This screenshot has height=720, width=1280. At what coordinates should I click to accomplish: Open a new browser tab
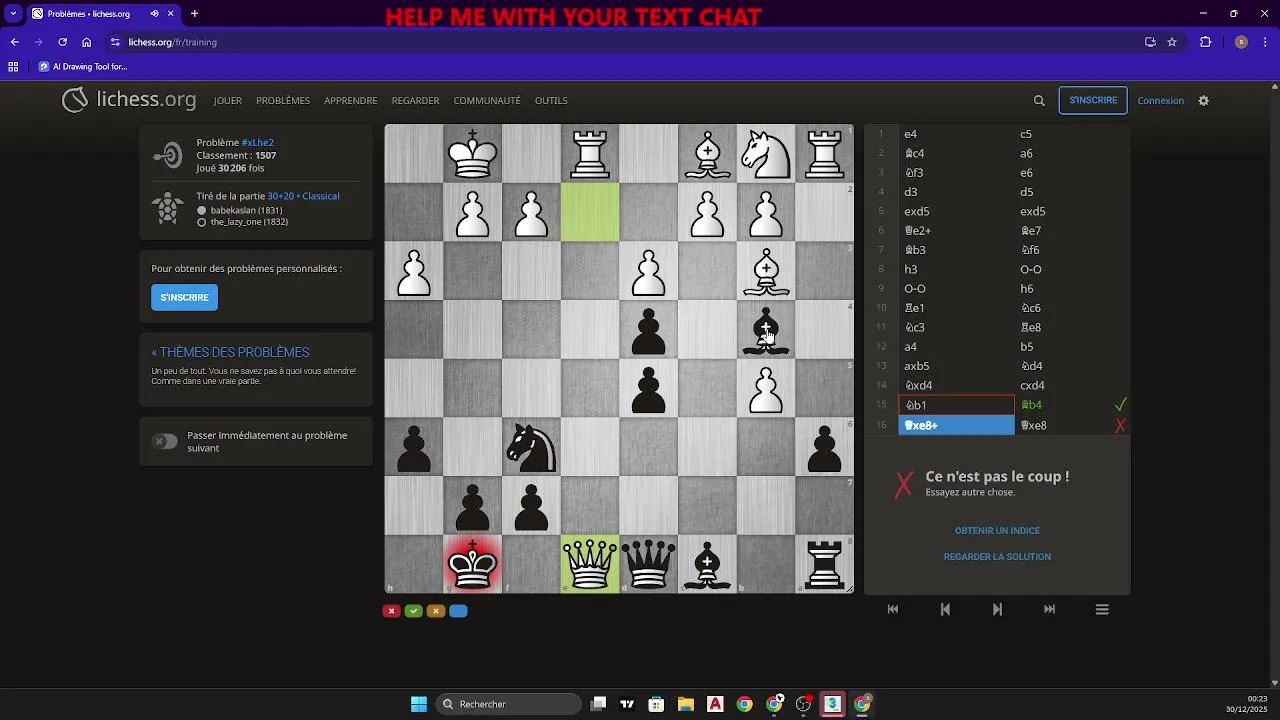click(x=194, y=14)
